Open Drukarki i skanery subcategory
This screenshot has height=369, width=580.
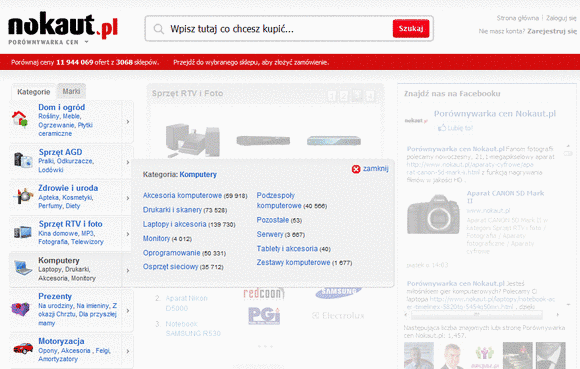[x=172, y=210]
